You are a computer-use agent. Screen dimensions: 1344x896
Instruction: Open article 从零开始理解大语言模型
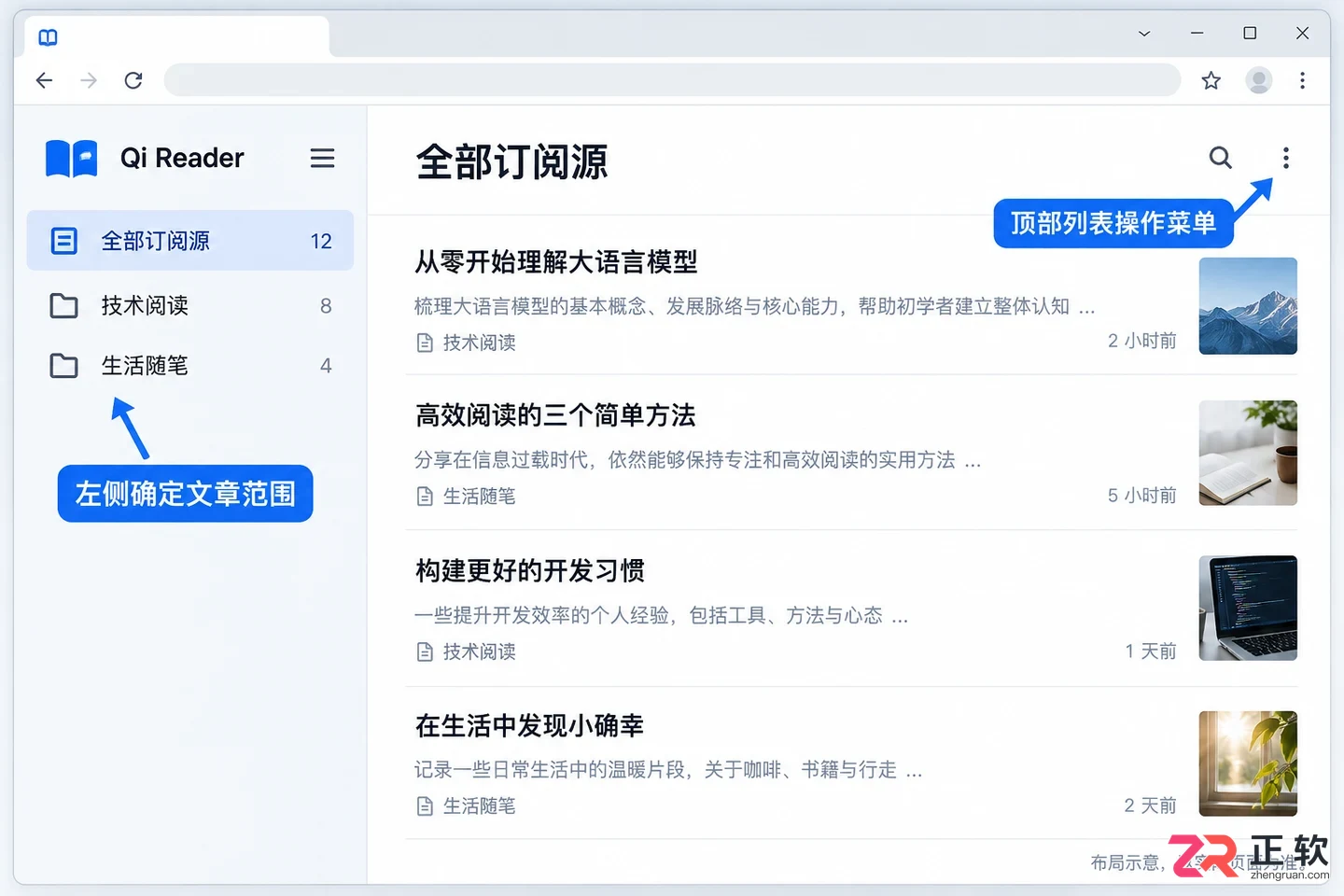[556, 262]
